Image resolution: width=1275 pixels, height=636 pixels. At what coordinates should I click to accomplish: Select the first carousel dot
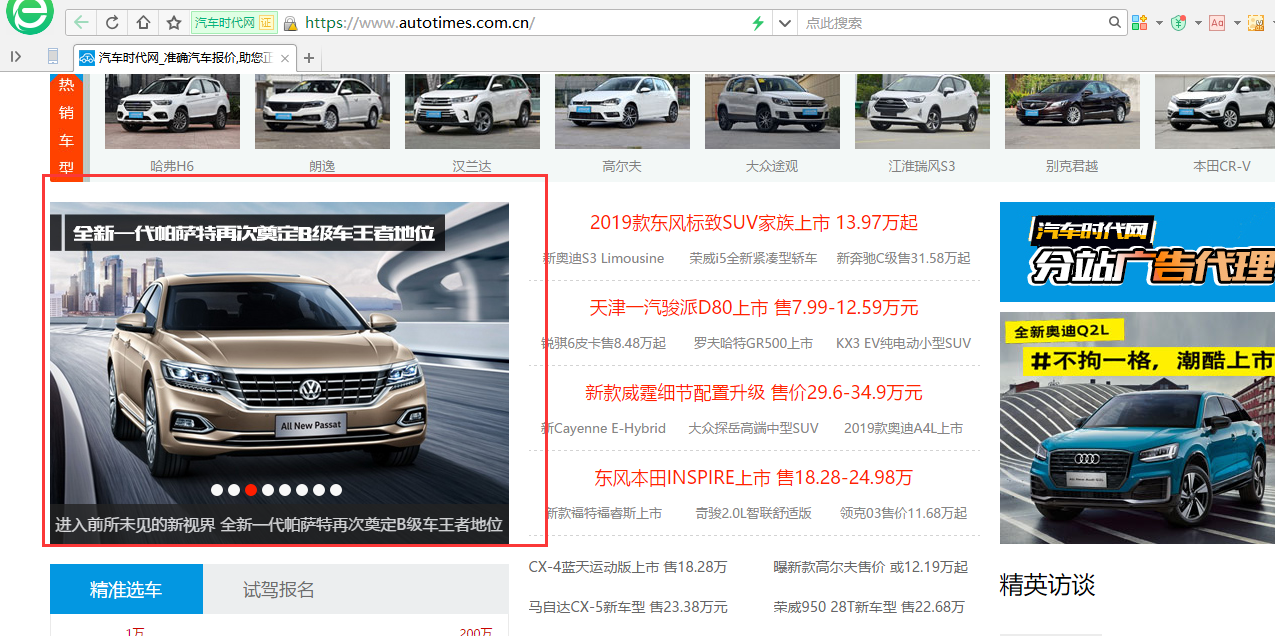[x=217, y=490]
